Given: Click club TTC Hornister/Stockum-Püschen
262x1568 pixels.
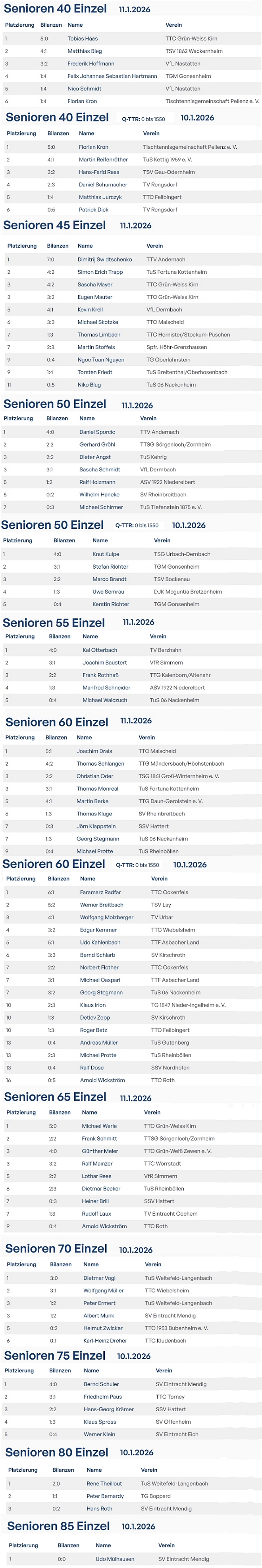Looking at the screenshot, I should click(188, 335).
